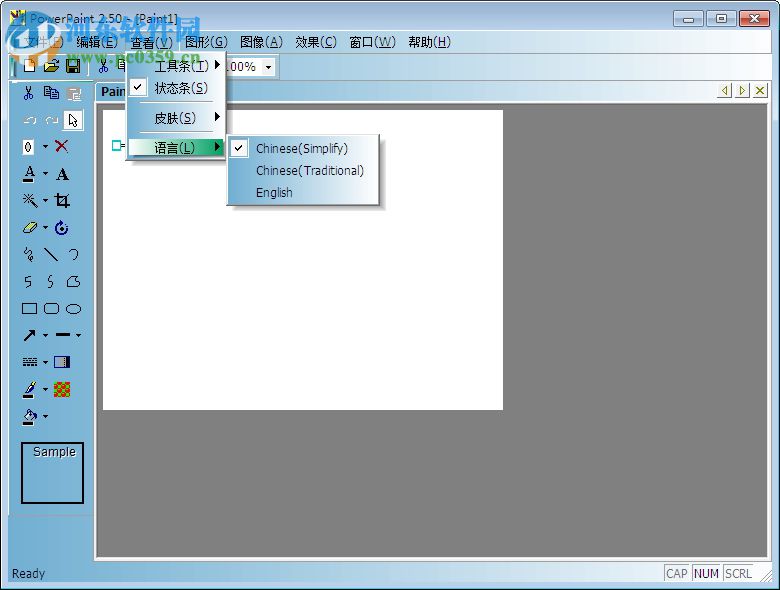Open dropdown beside the paint bucket

pos(45,416)
